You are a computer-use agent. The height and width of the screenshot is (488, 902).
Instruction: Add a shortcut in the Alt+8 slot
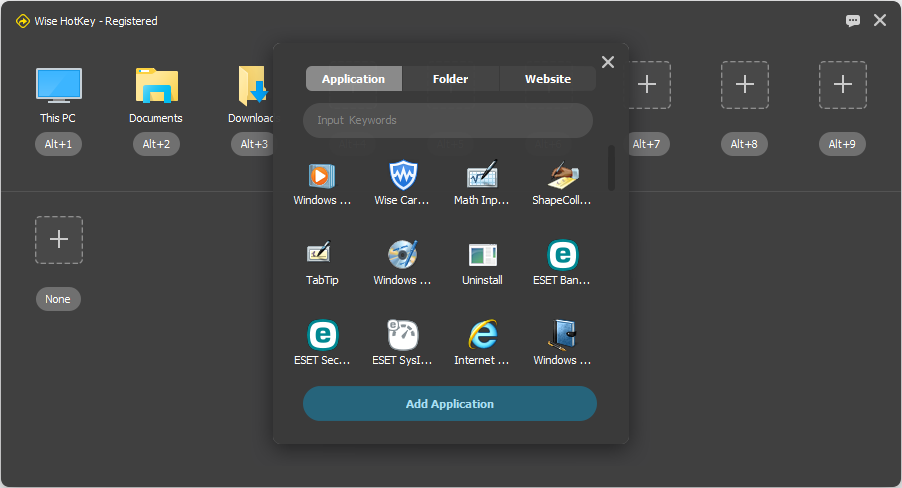click(x=745, y=85)
